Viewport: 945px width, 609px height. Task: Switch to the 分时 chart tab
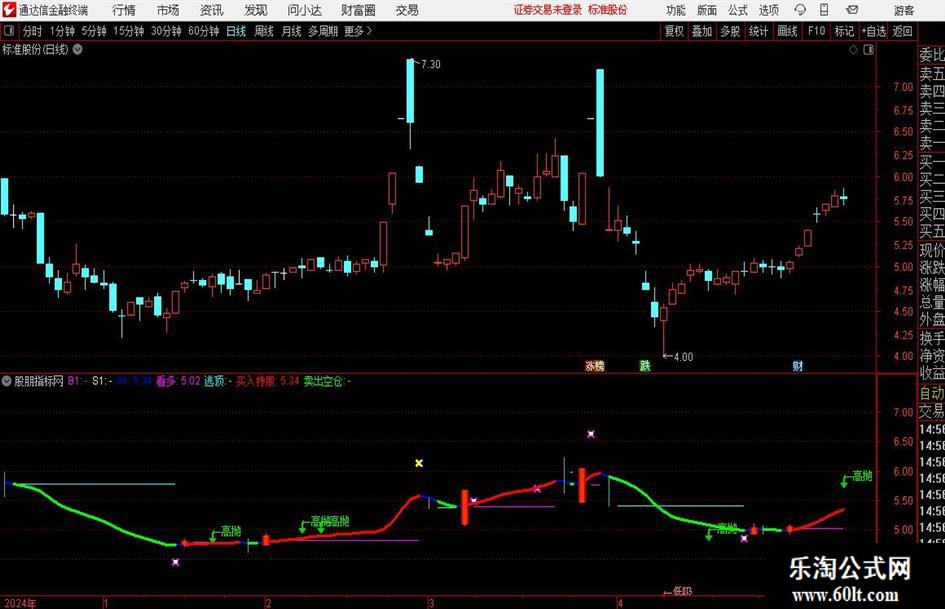[x=33, y=31]
